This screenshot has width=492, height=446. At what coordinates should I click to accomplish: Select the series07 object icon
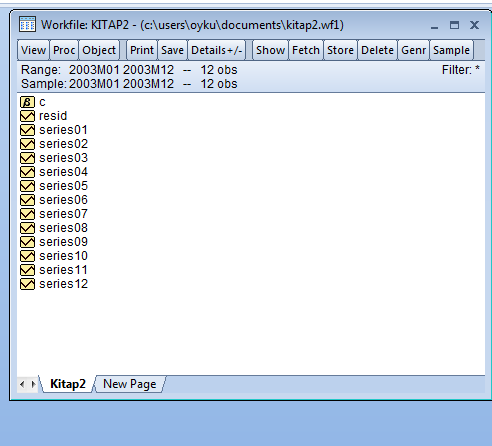27,214
